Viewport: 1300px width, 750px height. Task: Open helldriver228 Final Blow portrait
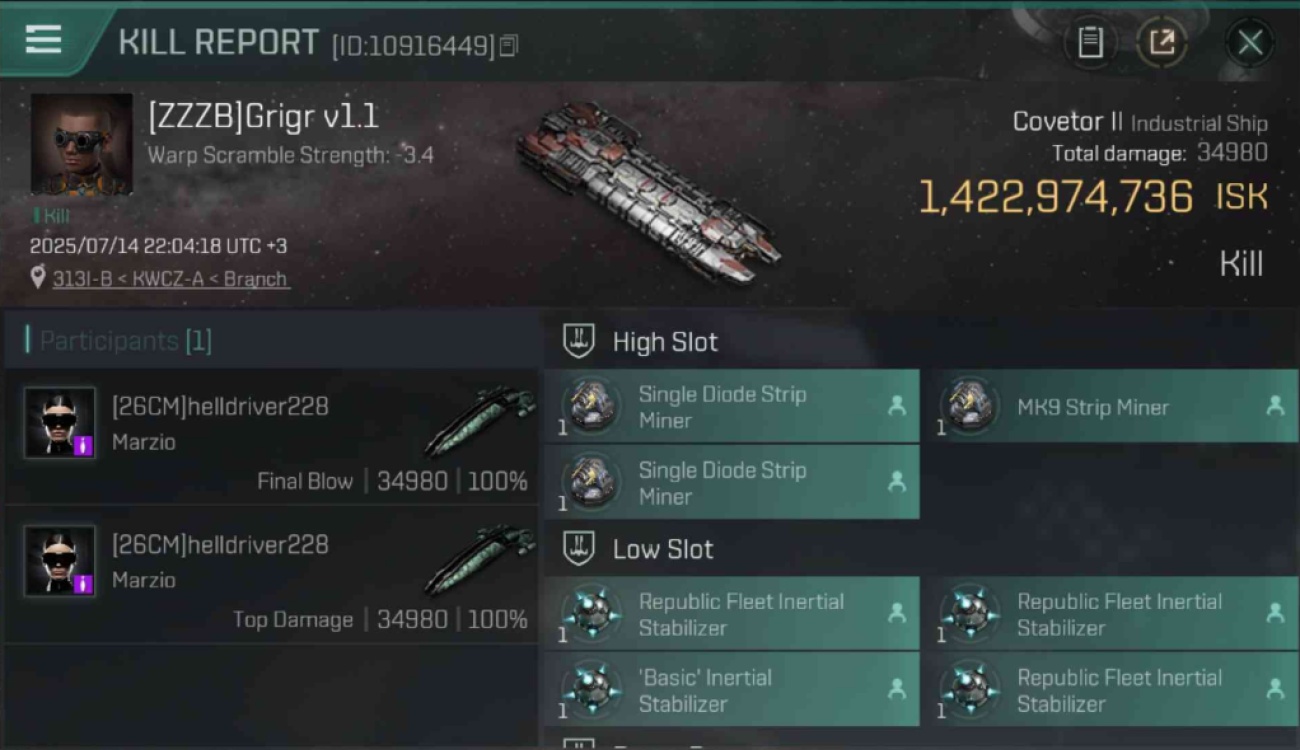[x=60, y=423]
